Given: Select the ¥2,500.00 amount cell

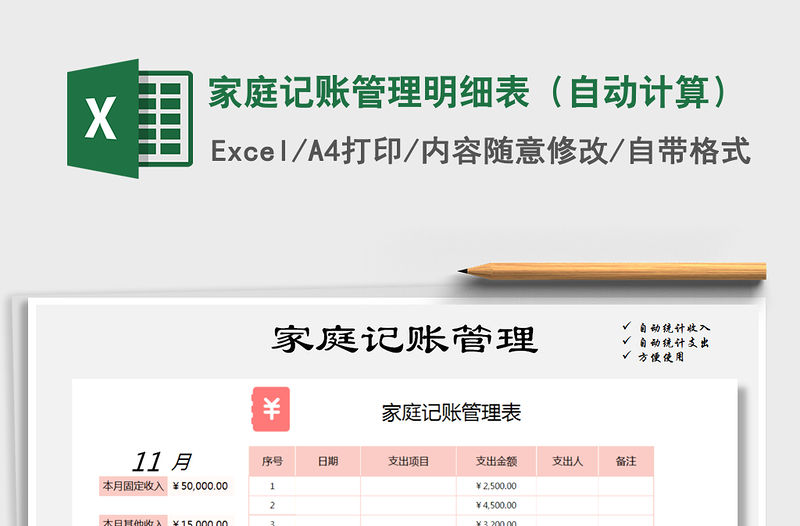Looking at the screenshot, I should pos(496,486).
